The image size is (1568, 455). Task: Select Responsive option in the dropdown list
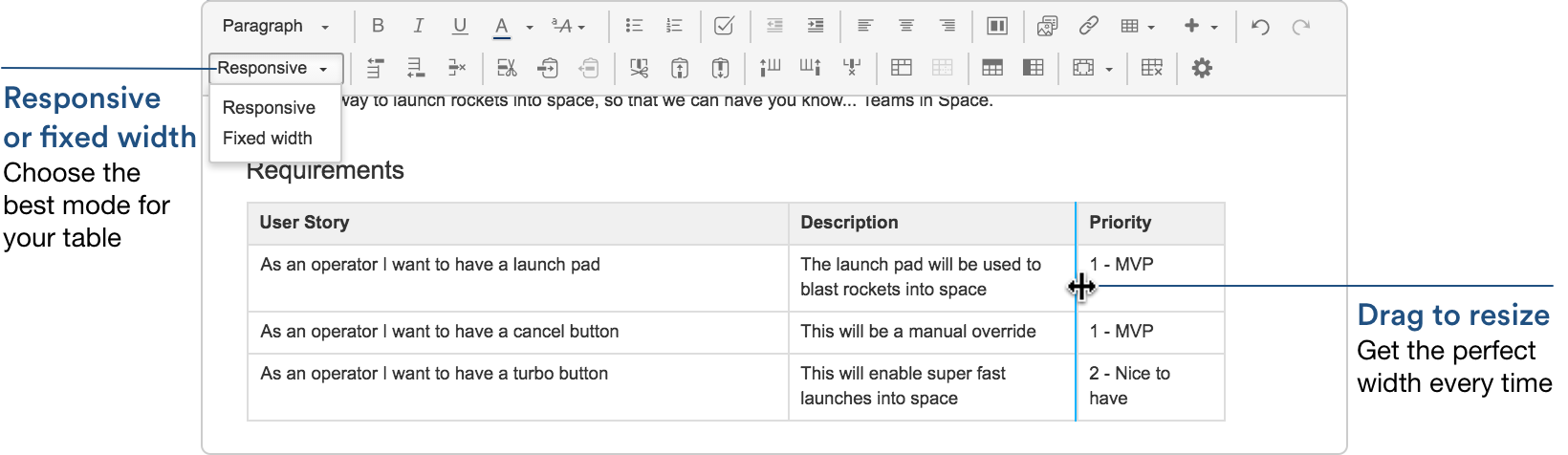coord(269,108)
